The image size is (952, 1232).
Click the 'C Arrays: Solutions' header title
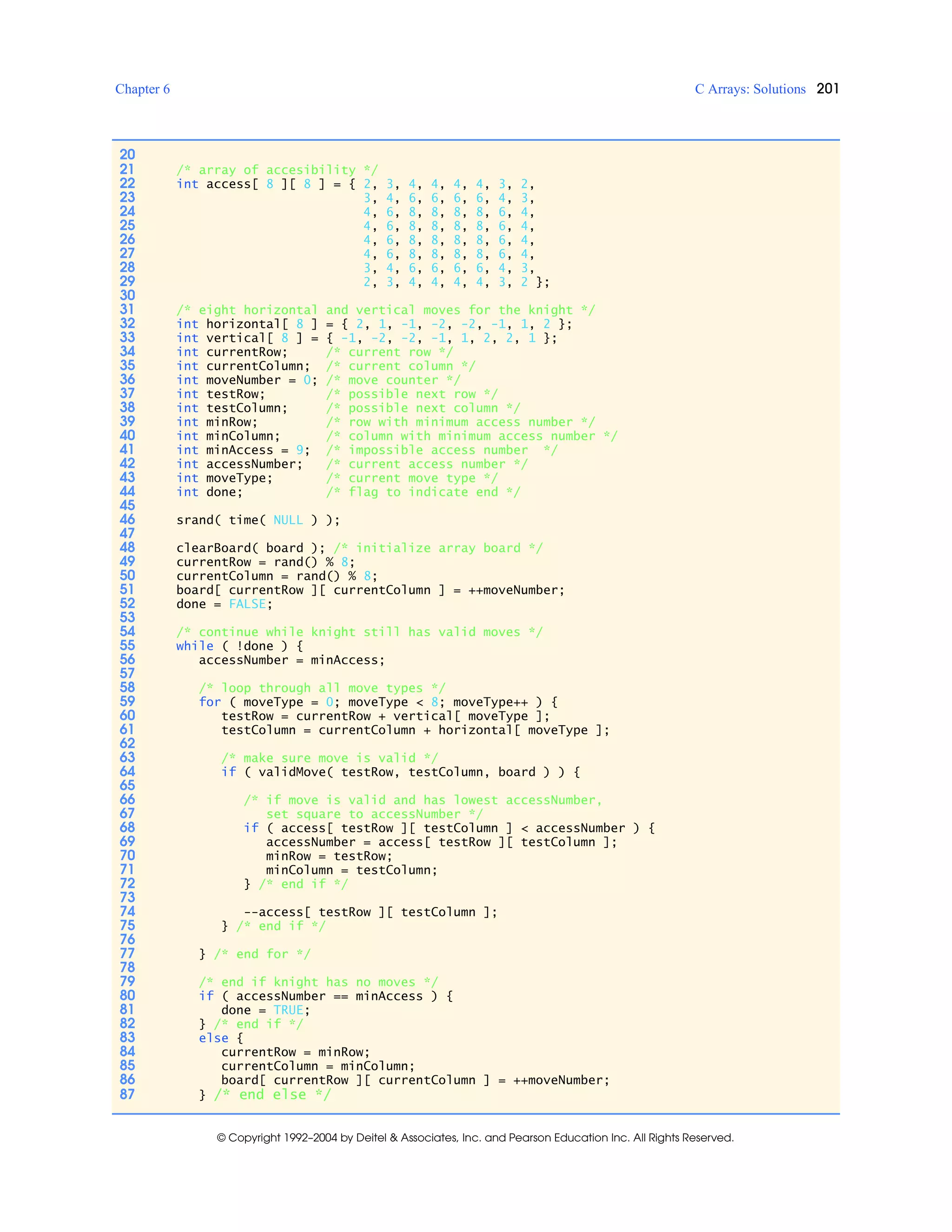tap(749, 89)
